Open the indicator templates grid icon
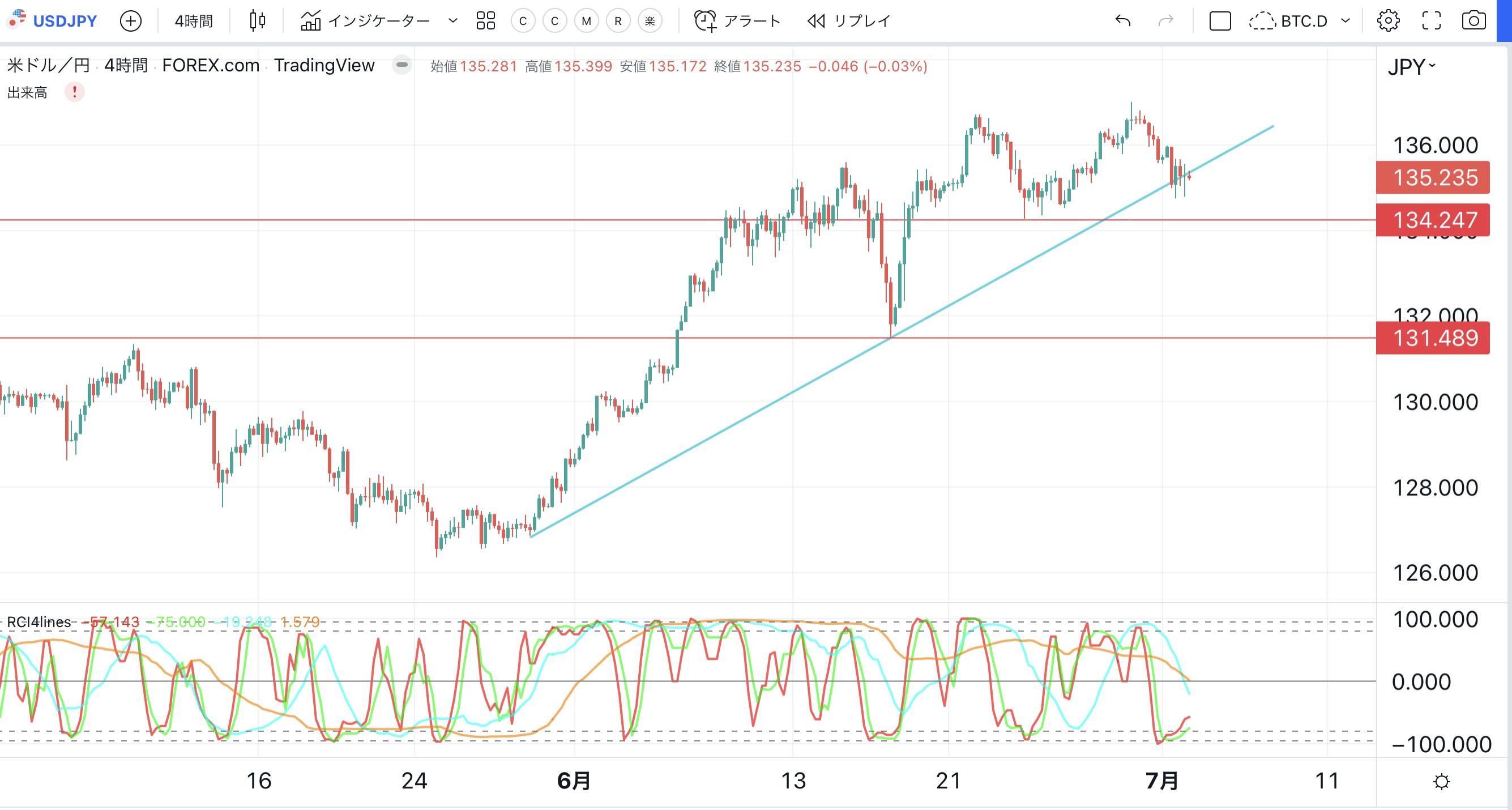 click(x=486, y=21)
